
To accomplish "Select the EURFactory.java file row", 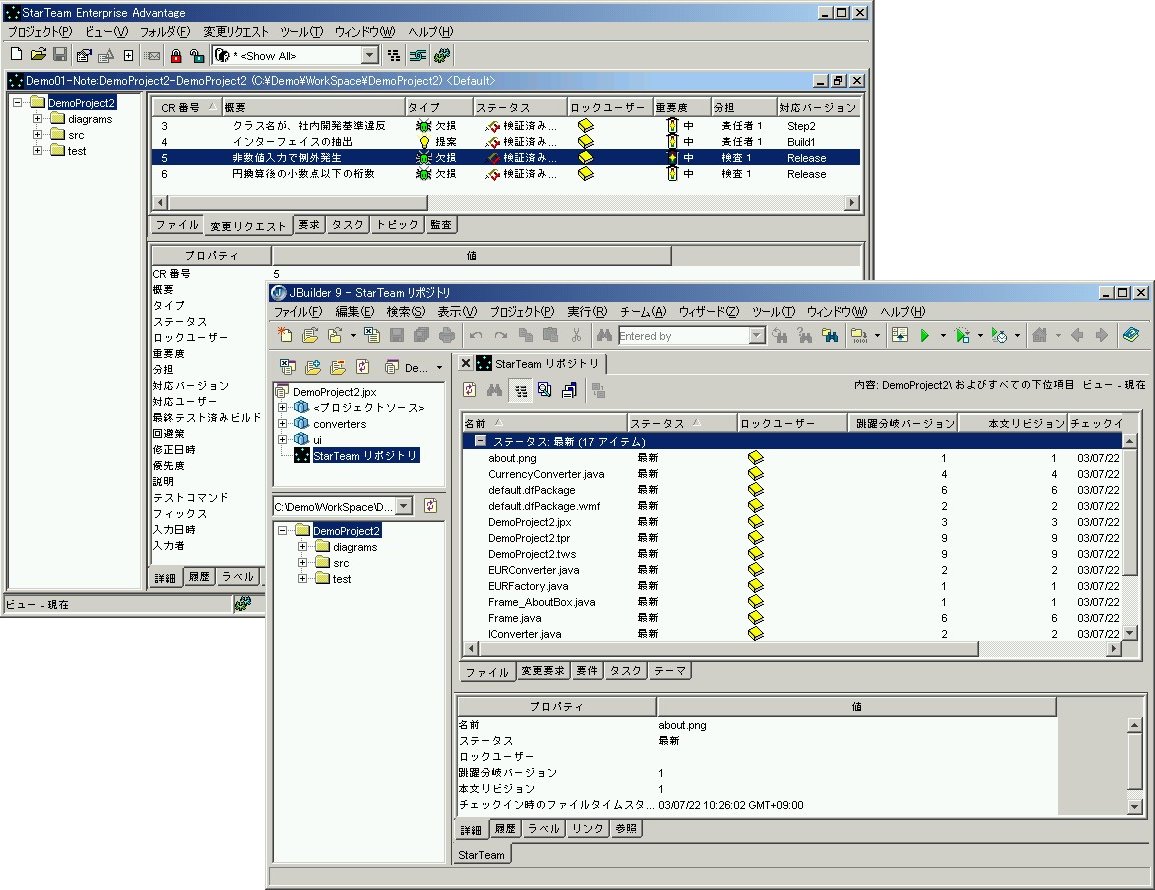I will click(528, 586).
